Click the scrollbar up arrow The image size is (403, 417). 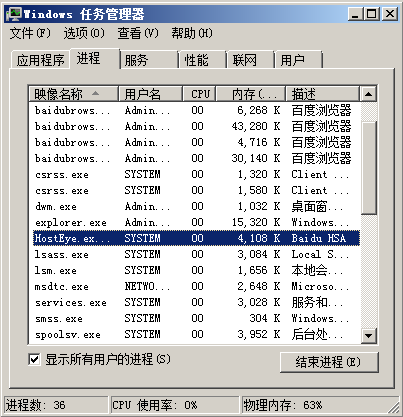pos(369,94)
